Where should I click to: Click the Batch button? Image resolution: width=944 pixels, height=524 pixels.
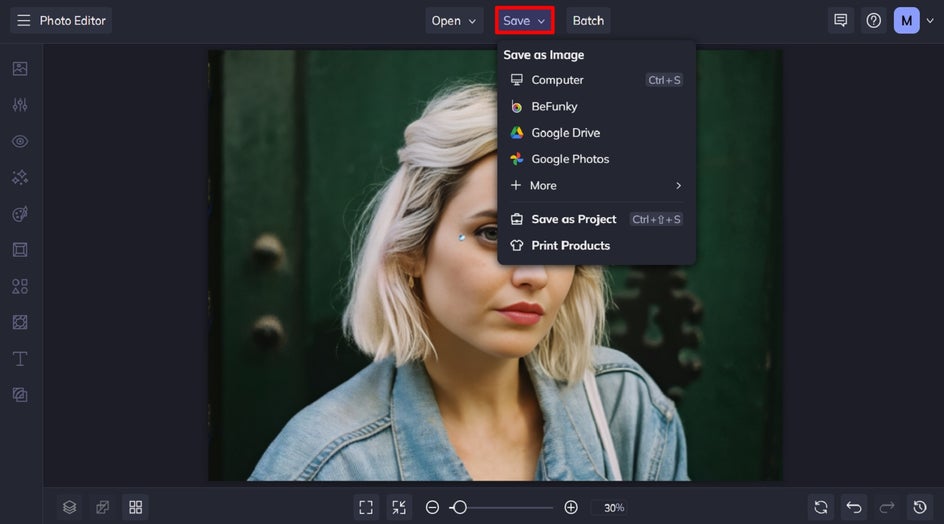[588, 20]
